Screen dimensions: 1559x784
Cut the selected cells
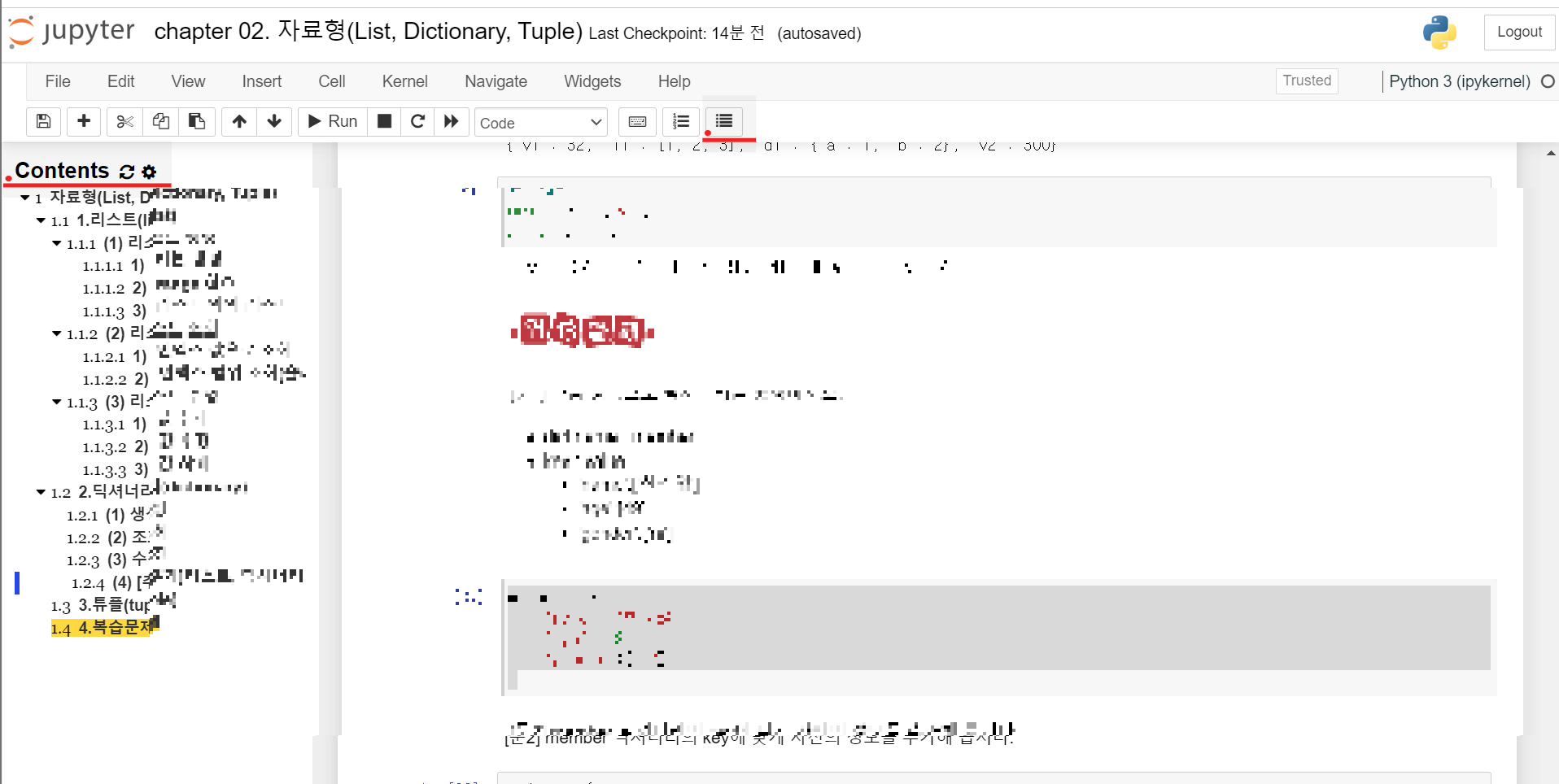[x=124, y=121]
